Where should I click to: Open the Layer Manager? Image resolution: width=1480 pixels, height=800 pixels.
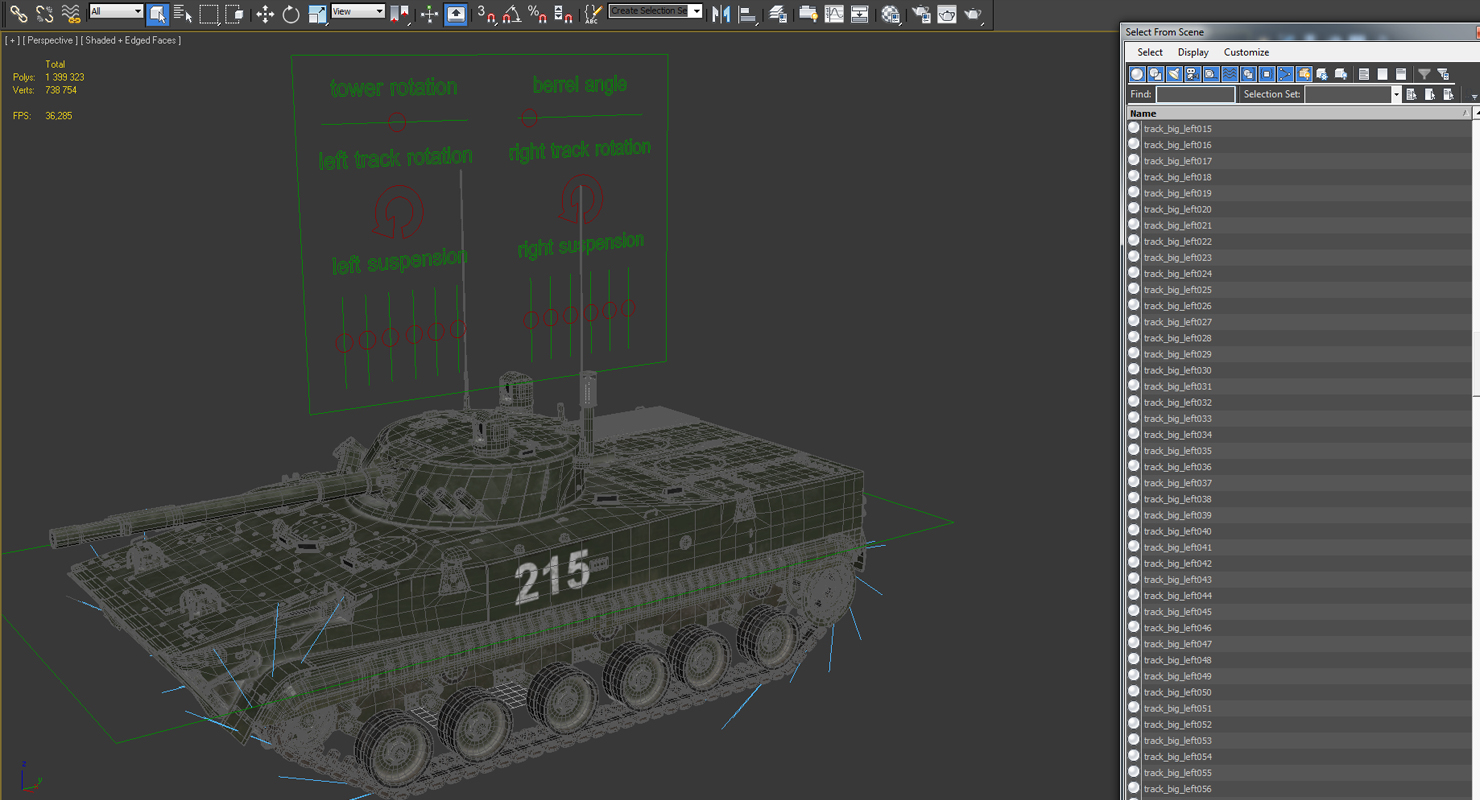point(777,14)
